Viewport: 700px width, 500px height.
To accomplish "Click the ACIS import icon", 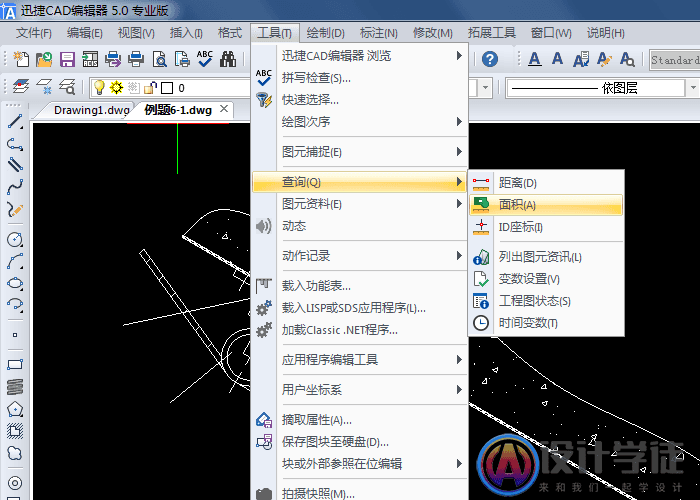I will tap(90, 59).
